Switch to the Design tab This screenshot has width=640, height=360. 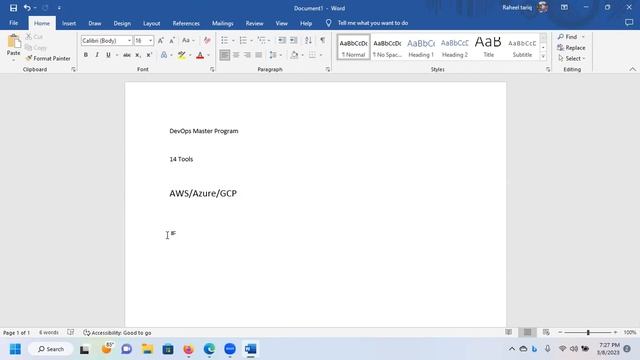tap(122, 23)
